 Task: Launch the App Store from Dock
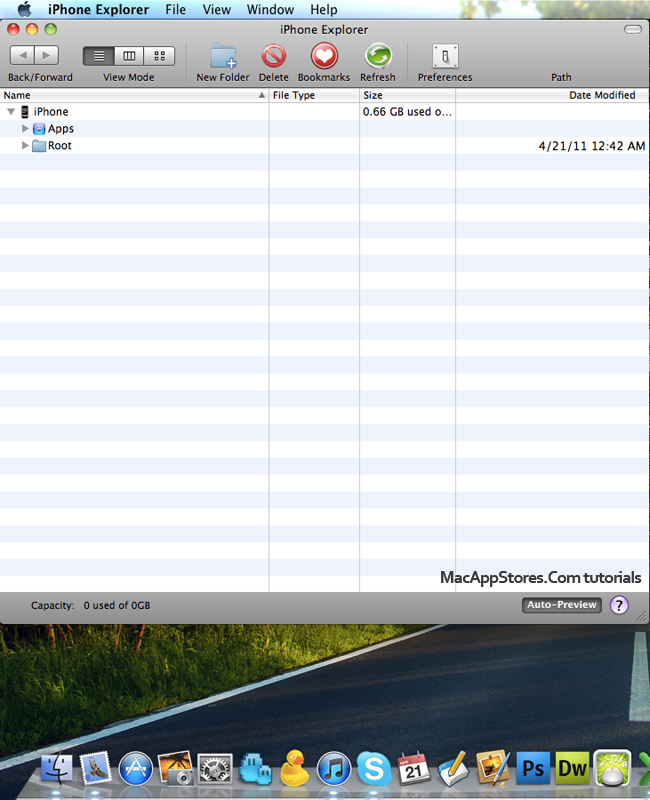pos(136,768)
